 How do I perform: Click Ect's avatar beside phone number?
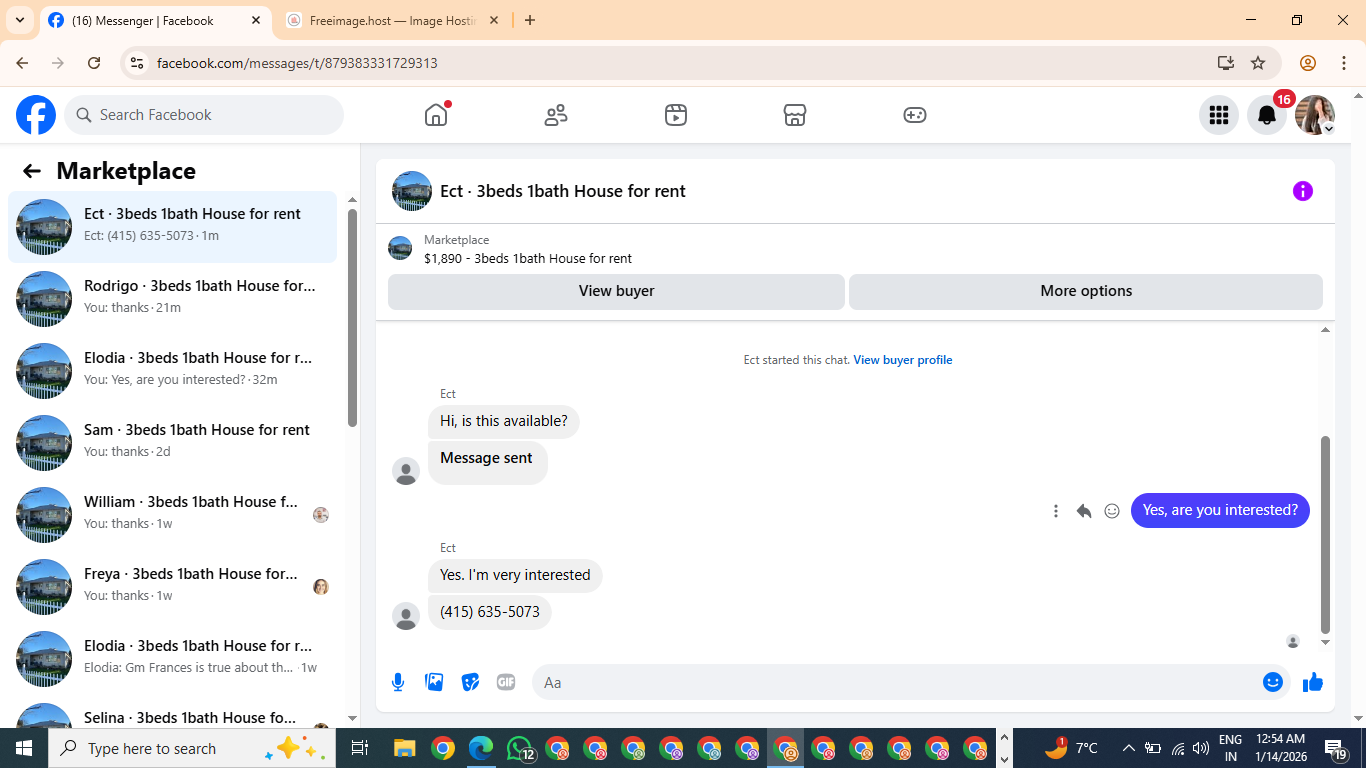pos(406,616)
